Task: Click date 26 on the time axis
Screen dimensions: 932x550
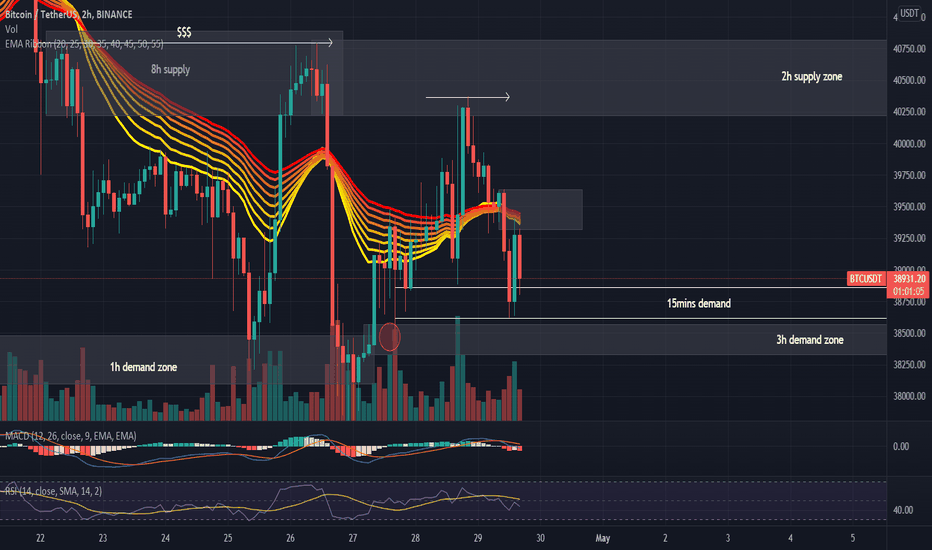Action: [x=290, y=538]
